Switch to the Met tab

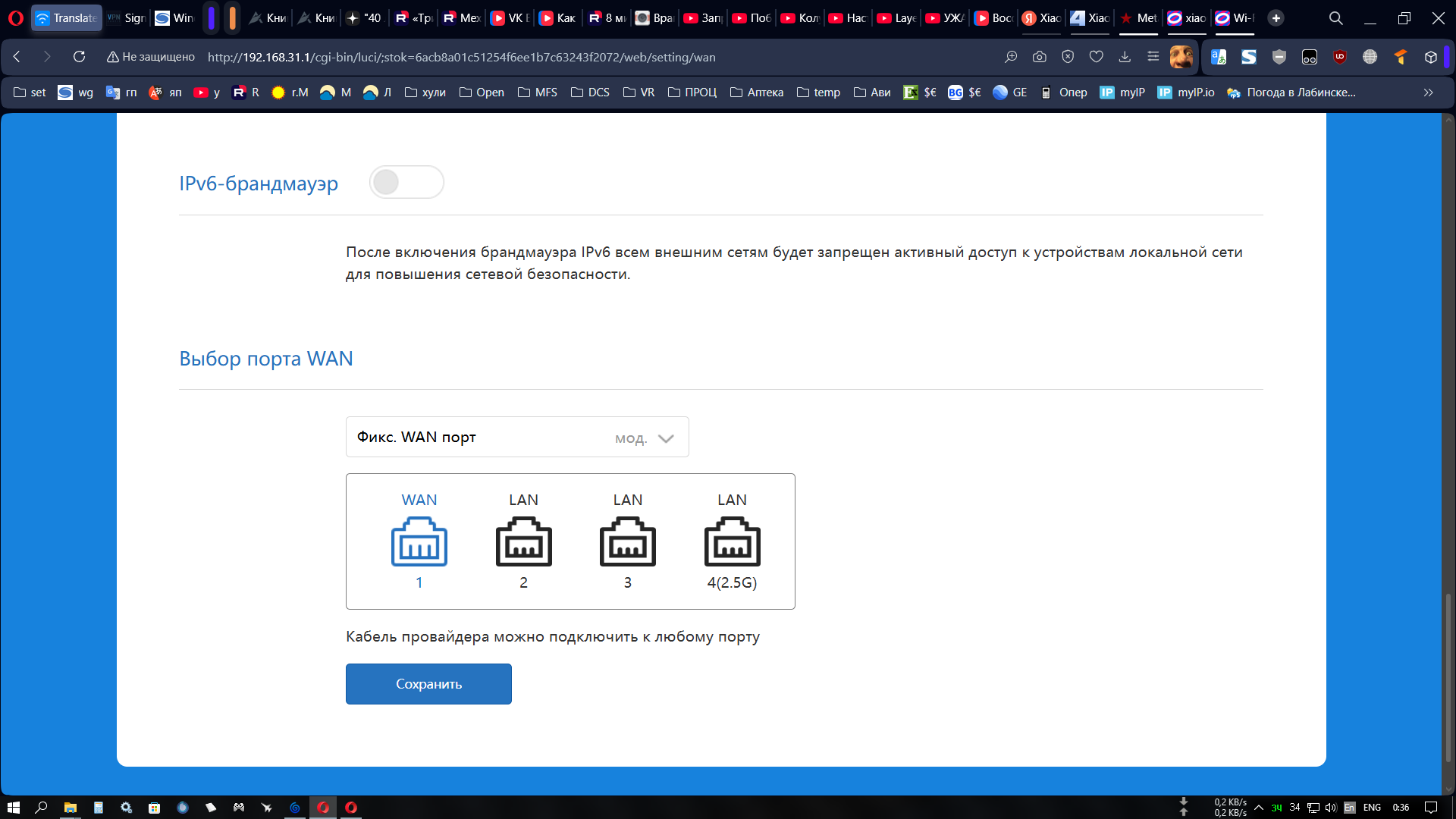[x=1139, y=18]
